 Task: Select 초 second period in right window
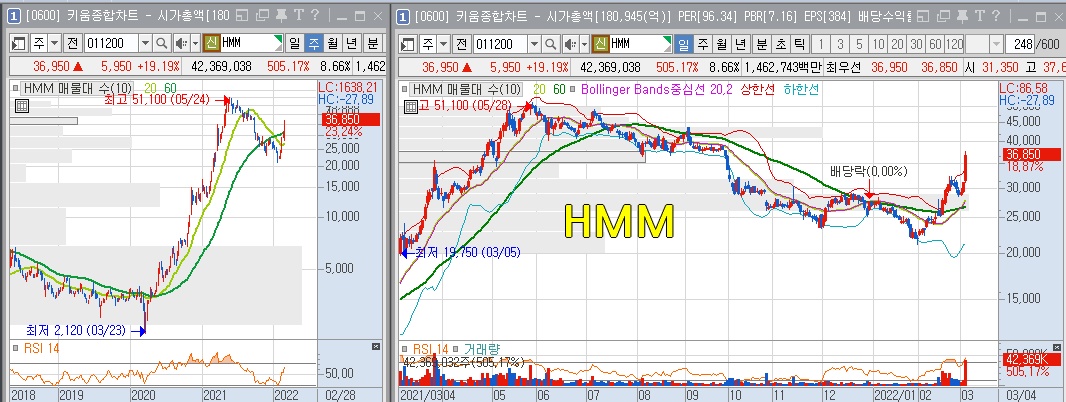[780, 44]
